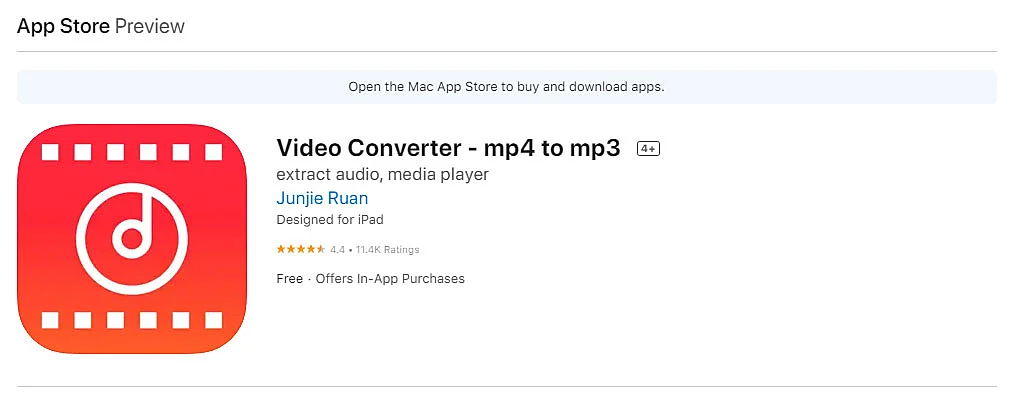The image size is (1023, 402).
Task: Click the Open the Mac App Store banner
Action: click(506, 87)
